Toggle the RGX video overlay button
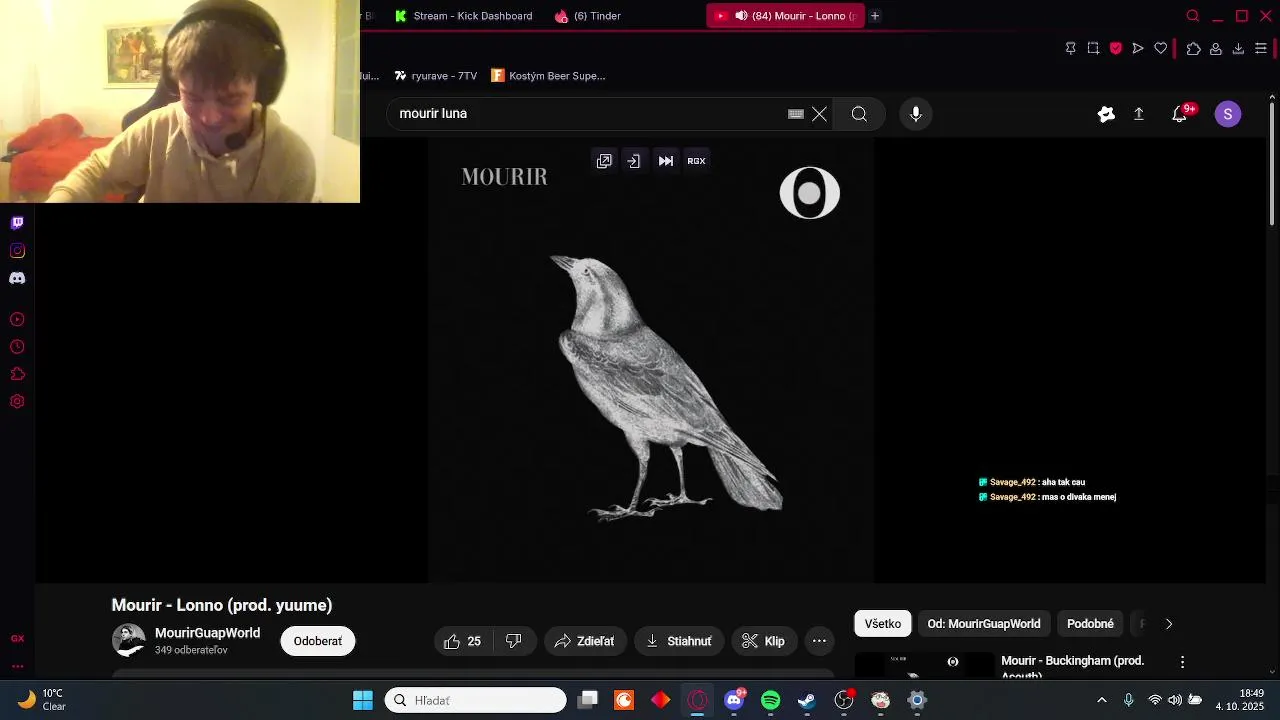The image size is (1280, 720). click(697, 161)
